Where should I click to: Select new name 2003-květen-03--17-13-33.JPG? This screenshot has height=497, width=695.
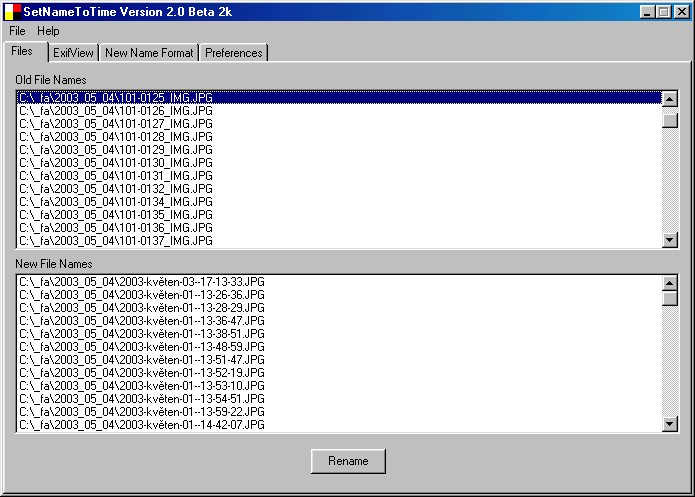click(x=142, y=282)
